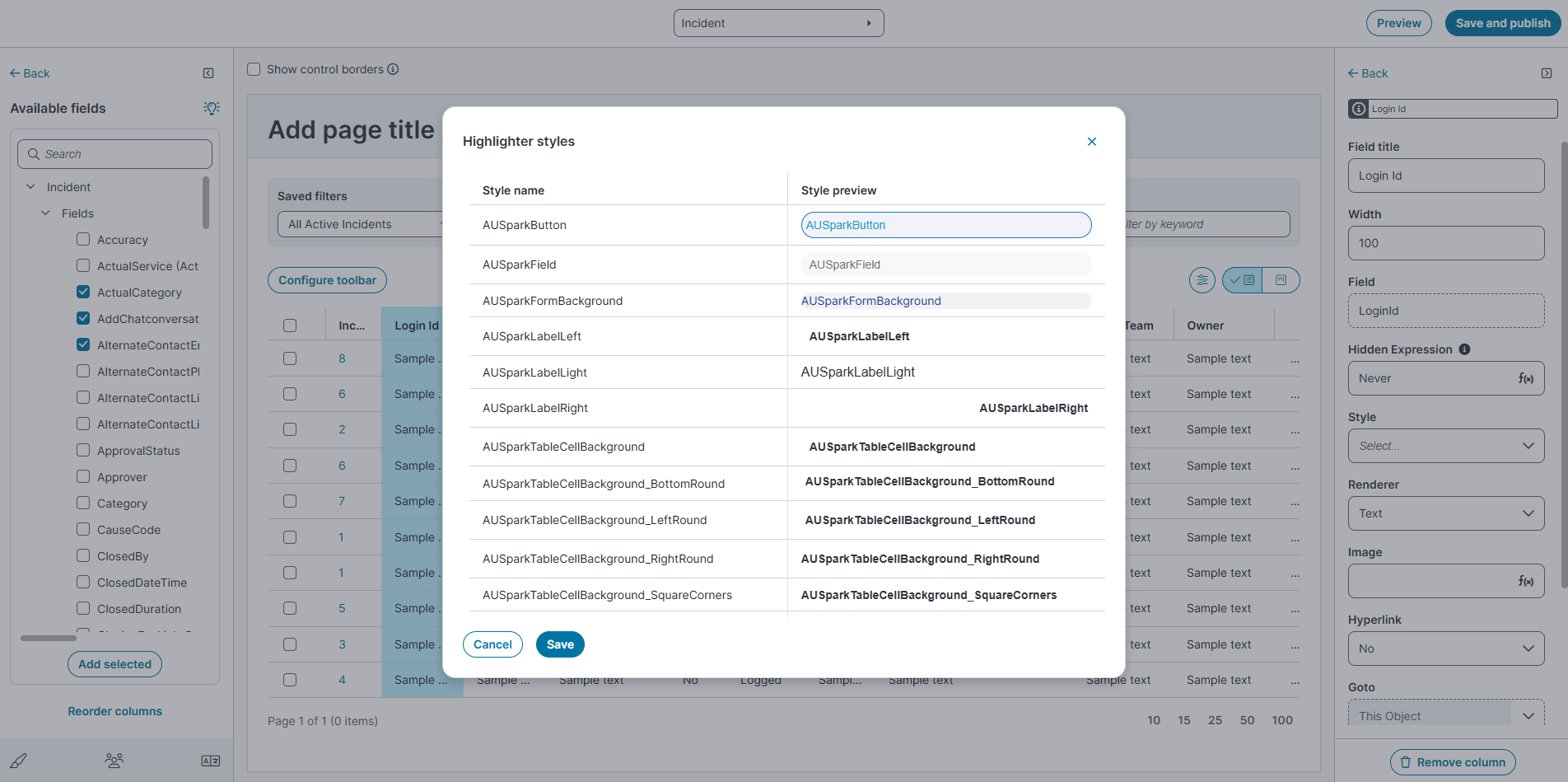Click the Field title input
The image size is (1568, 782).
coord(1446,176)
